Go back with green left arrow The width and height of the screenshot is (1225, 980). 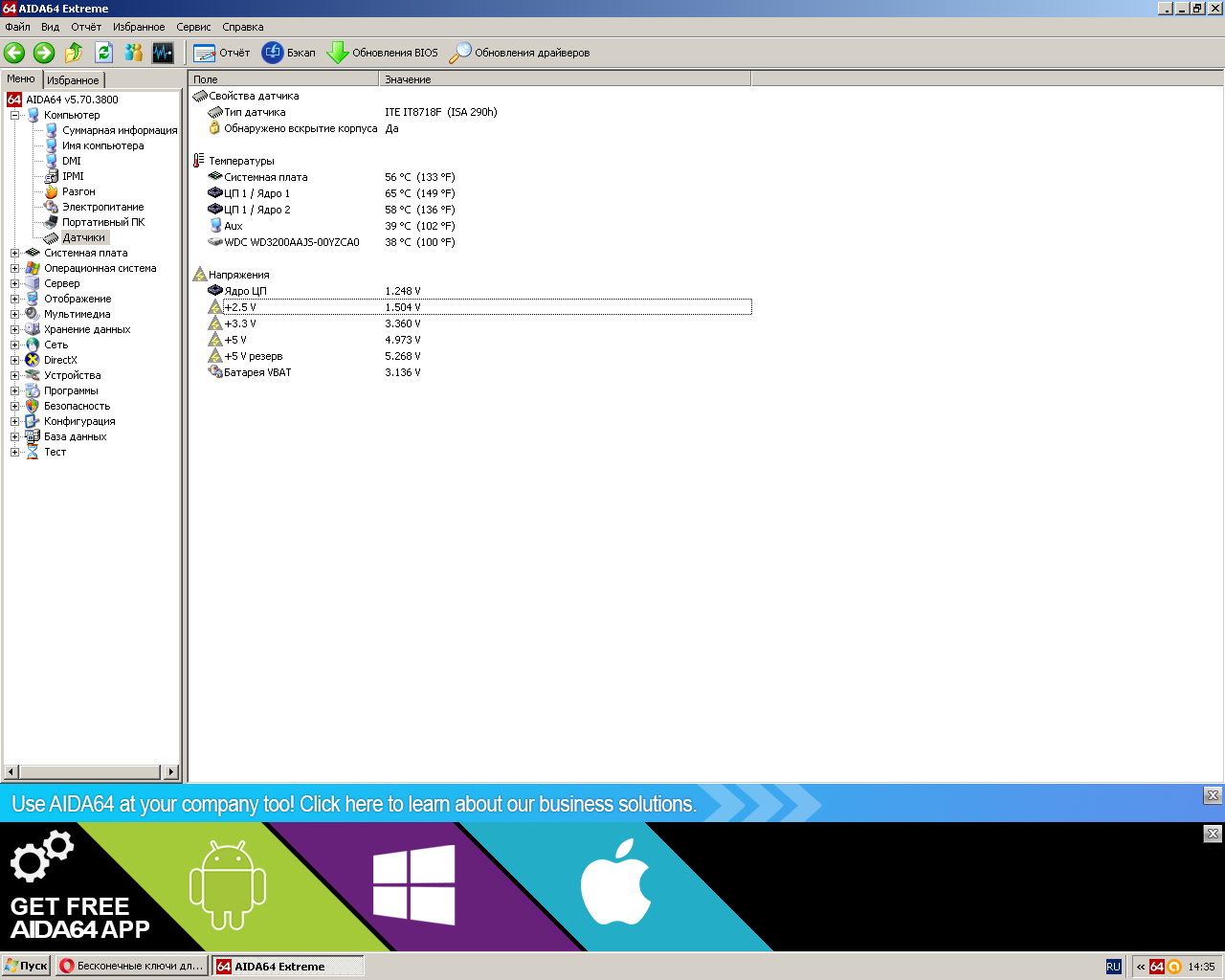pos(14,53)
